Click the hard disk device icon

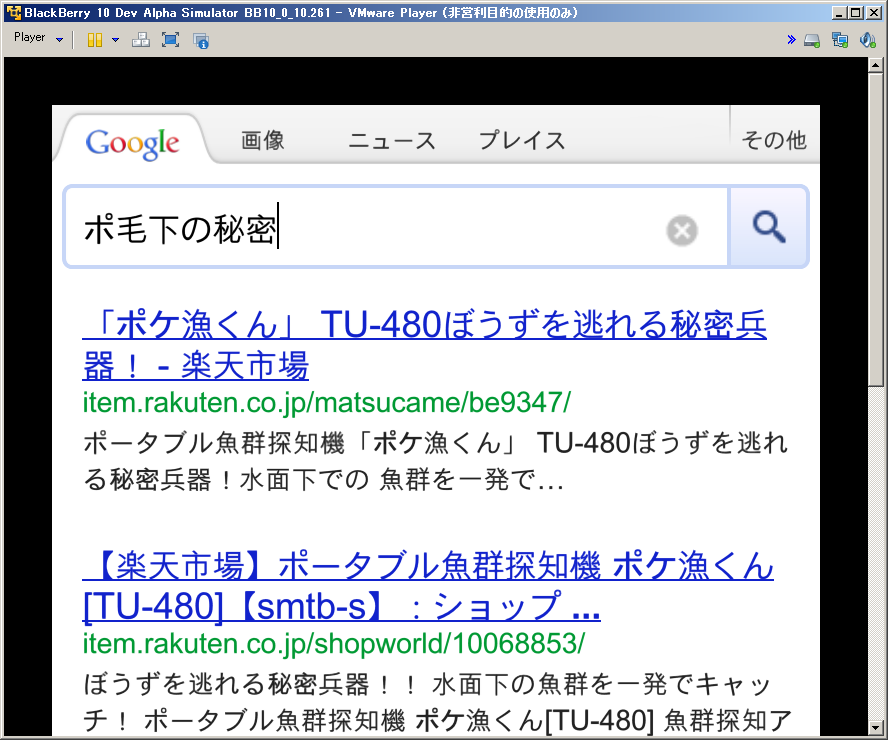[812, 40]
